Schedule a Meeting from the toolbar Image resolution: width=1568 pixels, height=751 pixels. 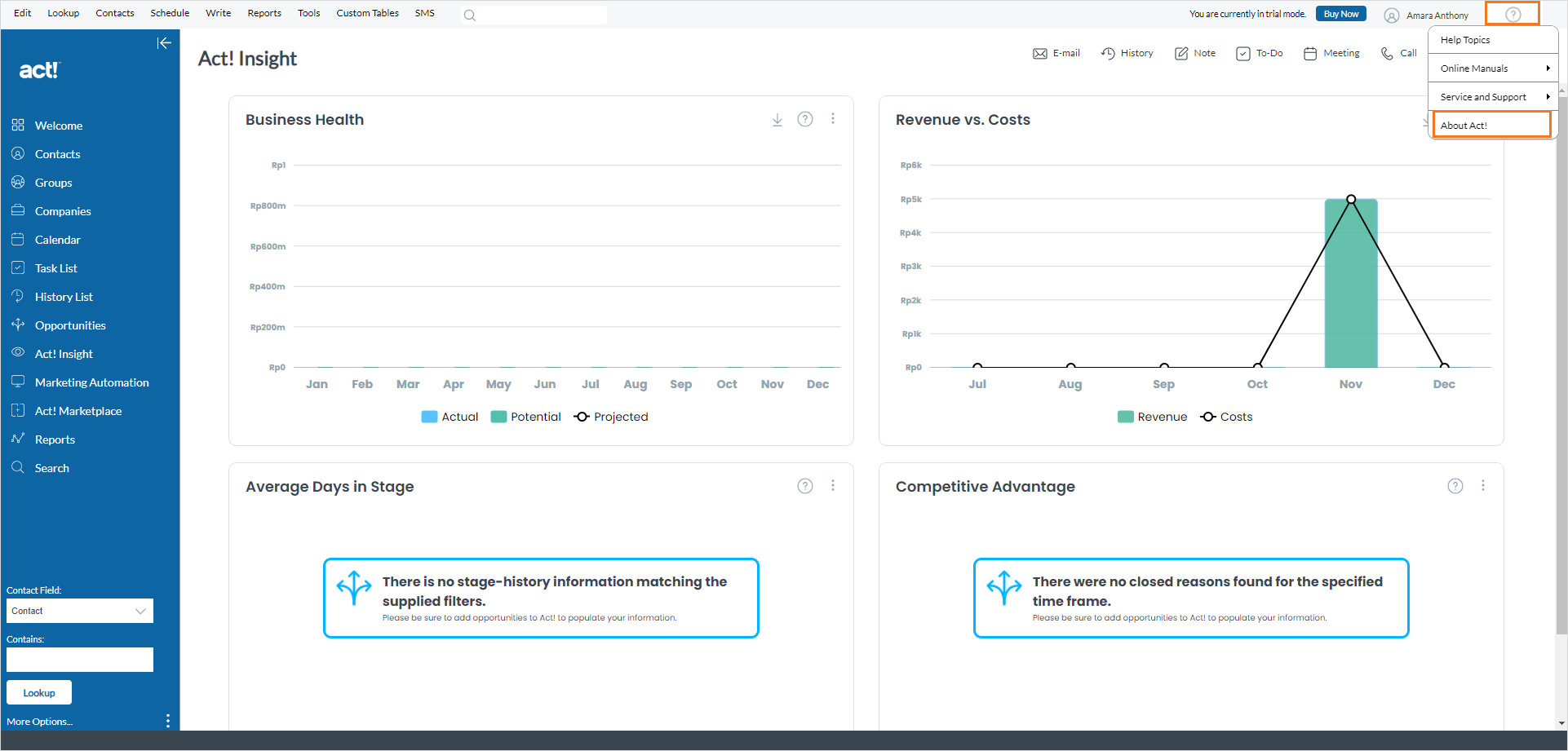[x=1331, y=53]
